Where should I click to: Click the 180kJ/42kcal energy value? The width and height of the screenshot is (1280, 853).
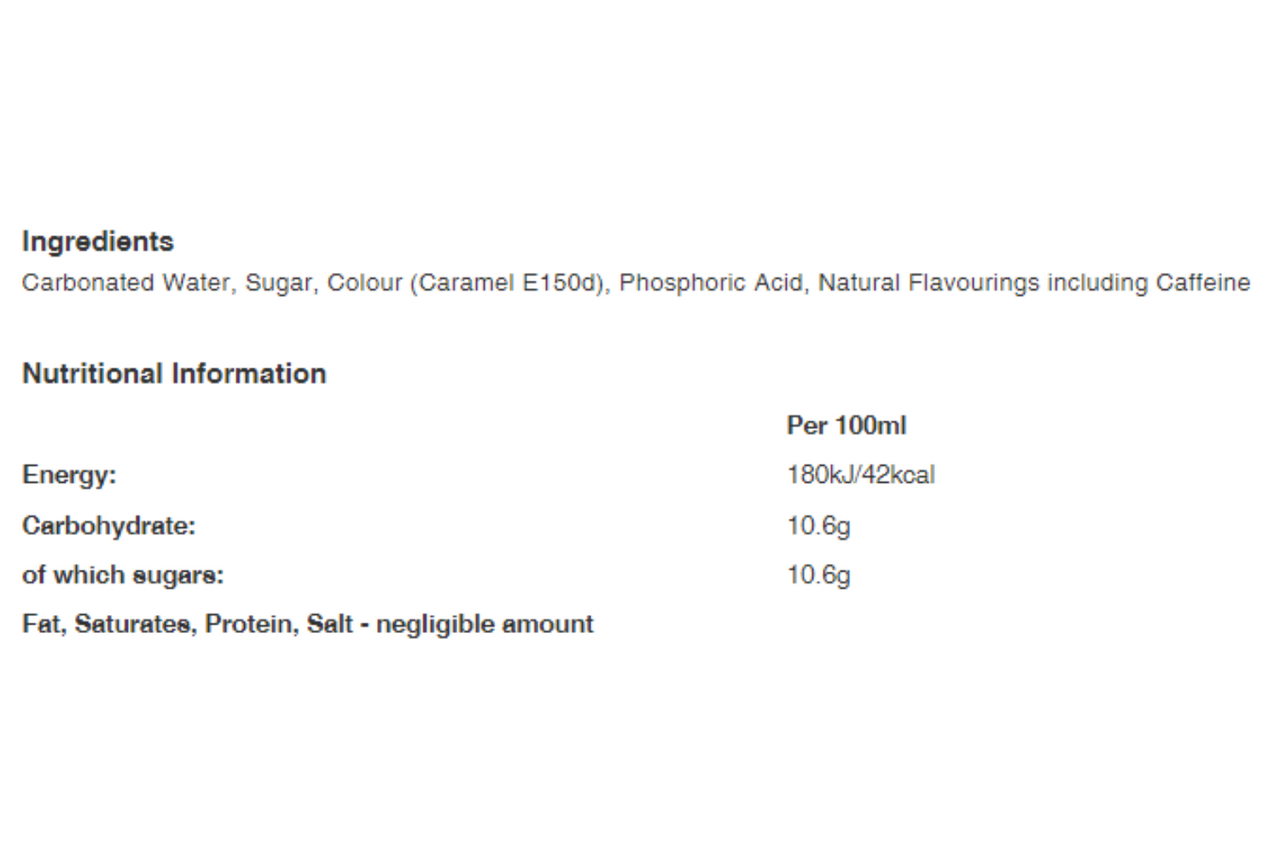(x=861, y=476)
